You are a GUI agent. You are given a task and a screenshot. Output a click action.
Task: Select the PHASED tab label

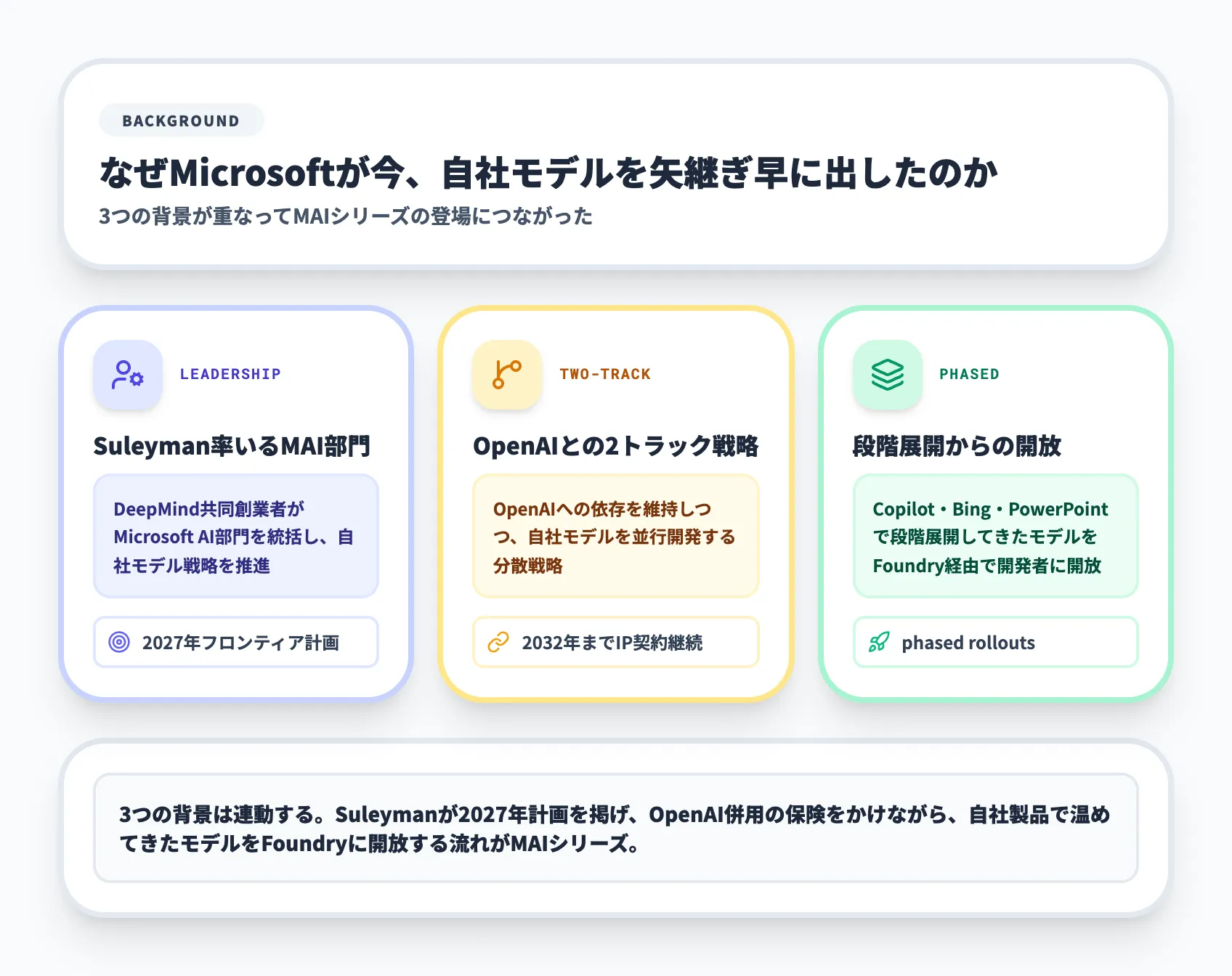pos(969,374)
